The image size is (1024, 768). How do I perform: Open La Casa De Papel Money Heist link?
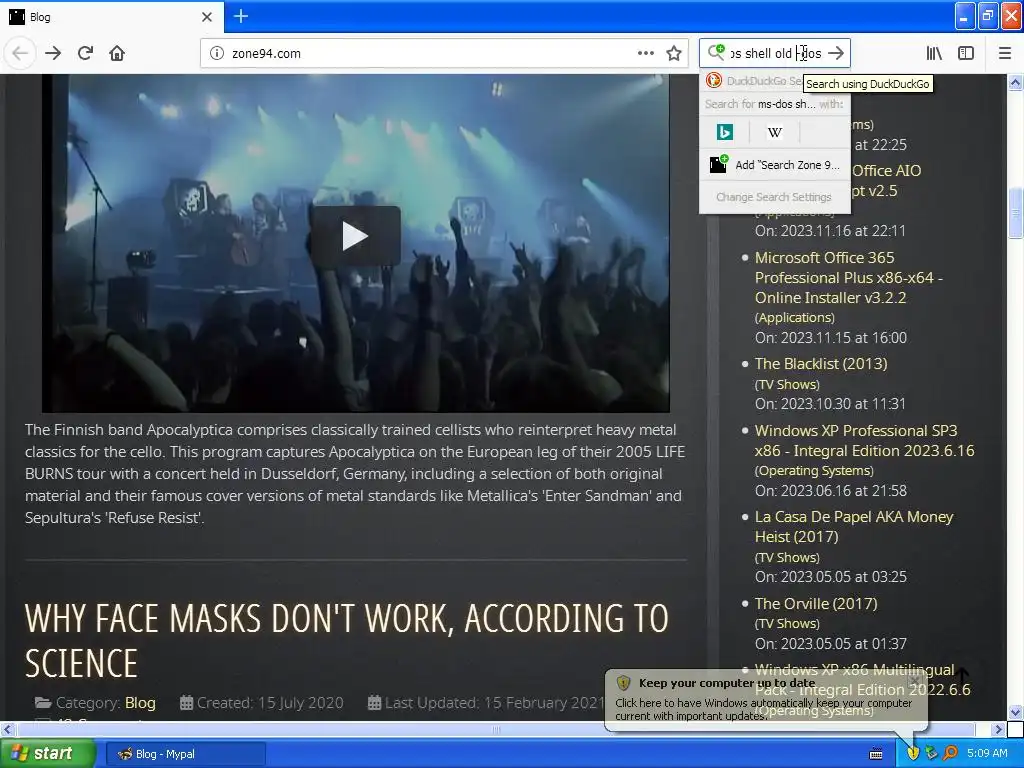854,527
